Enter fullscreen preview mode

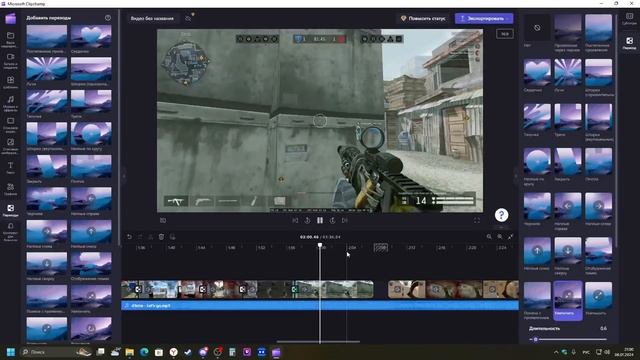click(x=477, y=220)
